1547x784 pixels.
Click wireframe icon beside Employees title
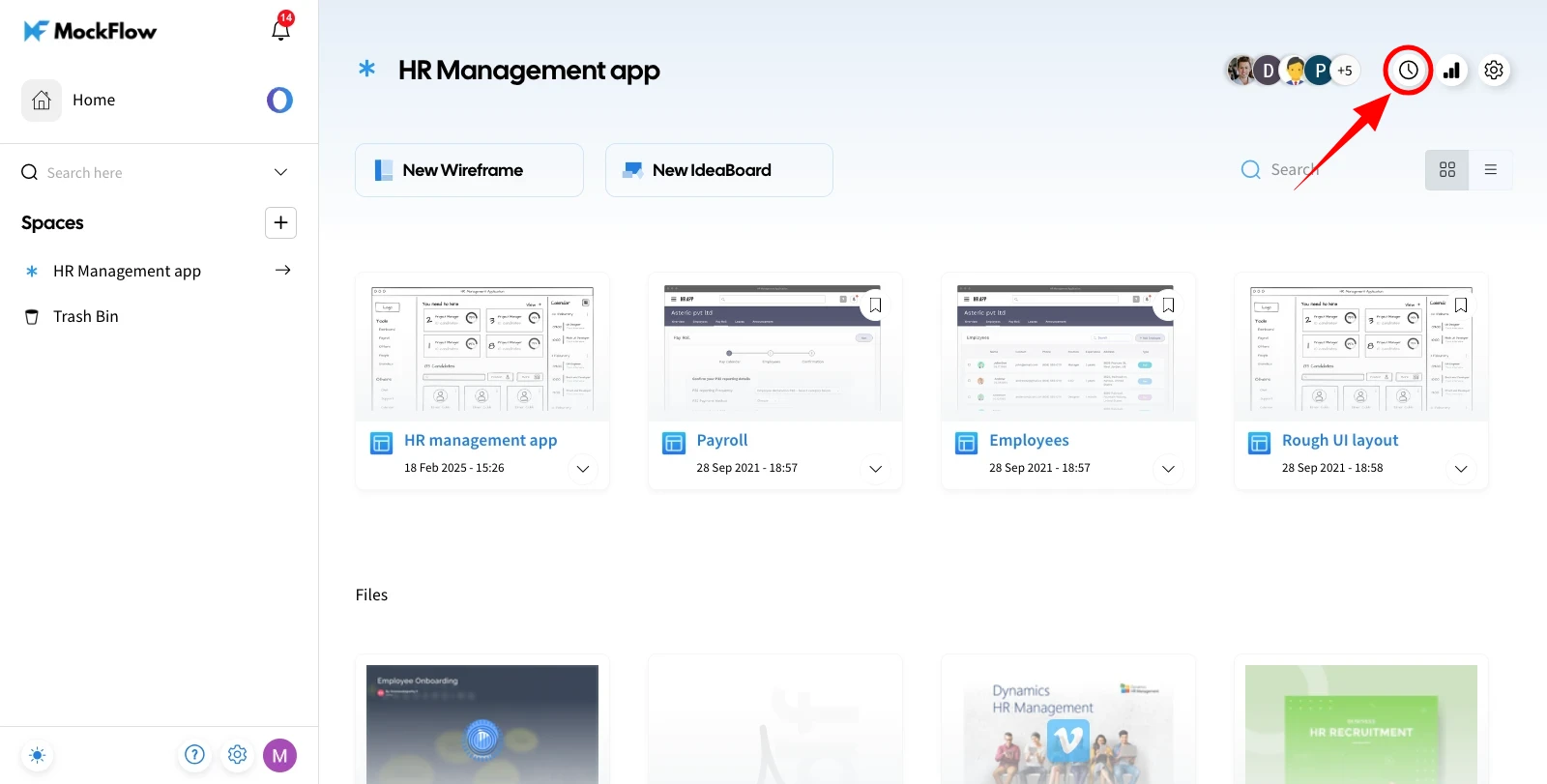tap(967, 443)
